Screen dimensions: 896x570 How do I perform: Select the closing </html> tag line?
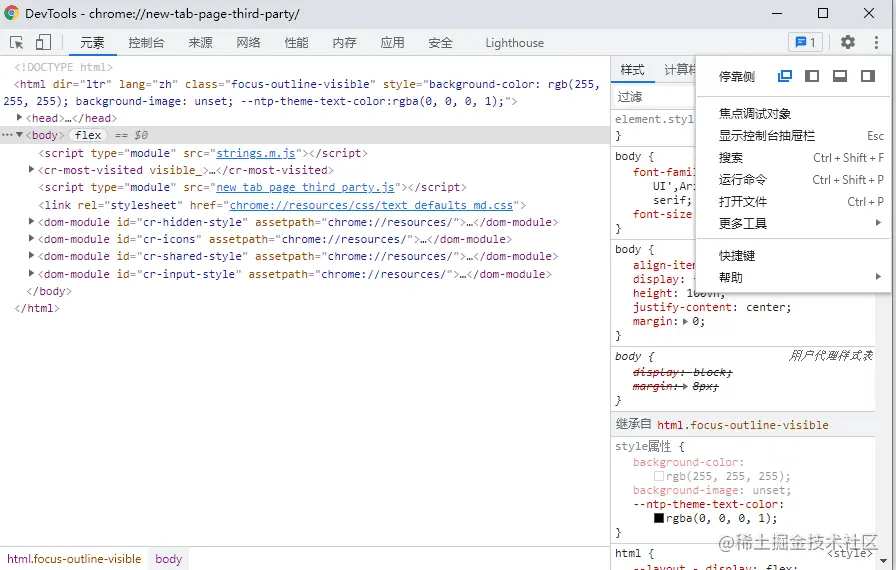(x=37, y=308)
